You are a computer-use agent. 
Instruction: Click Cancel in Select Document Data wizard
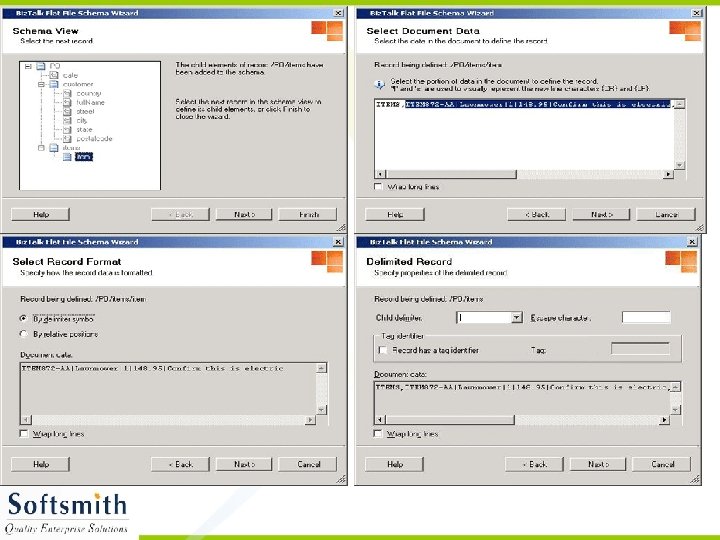pos(666,214)
